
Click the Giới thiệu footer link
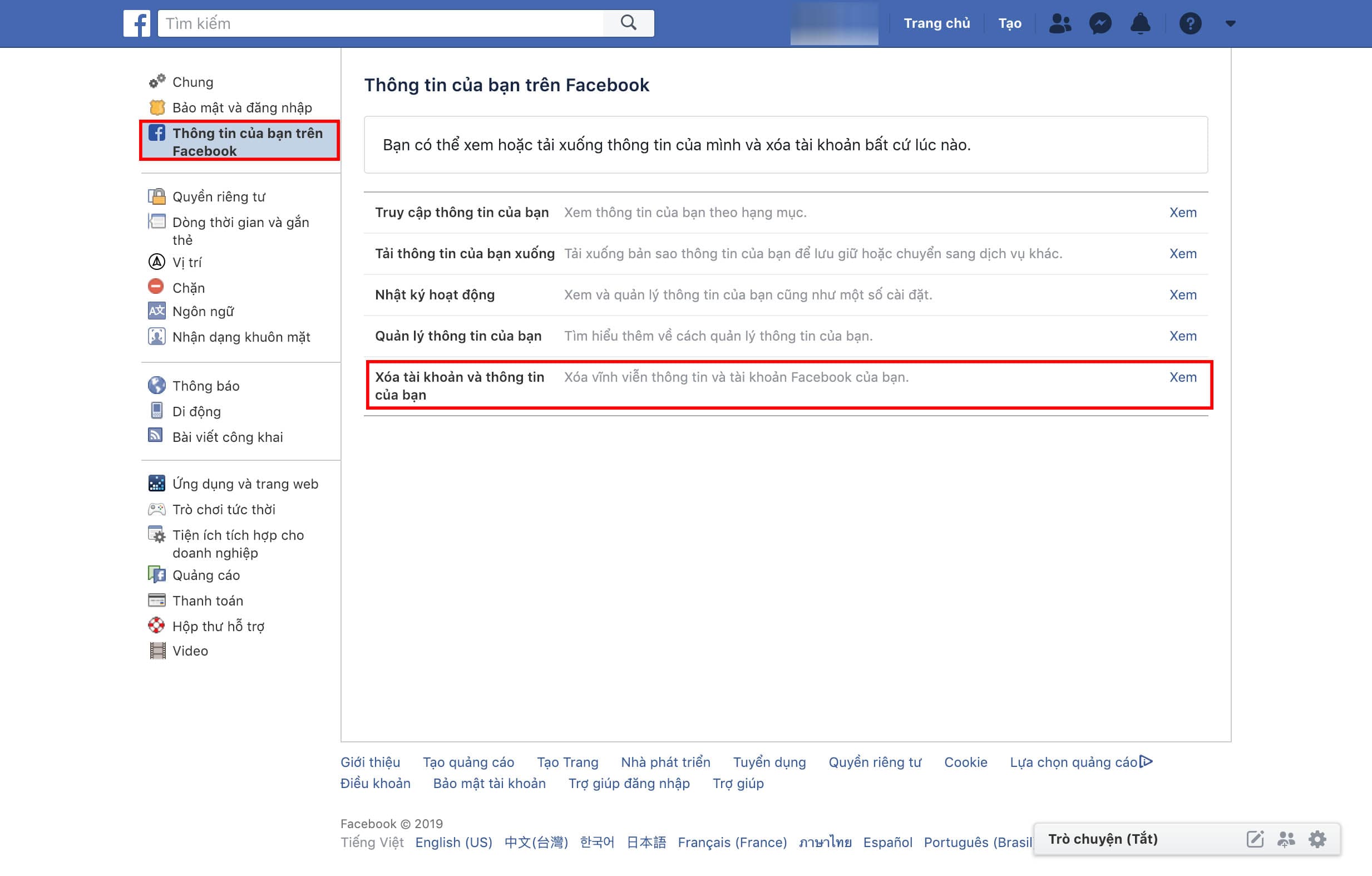371,762
